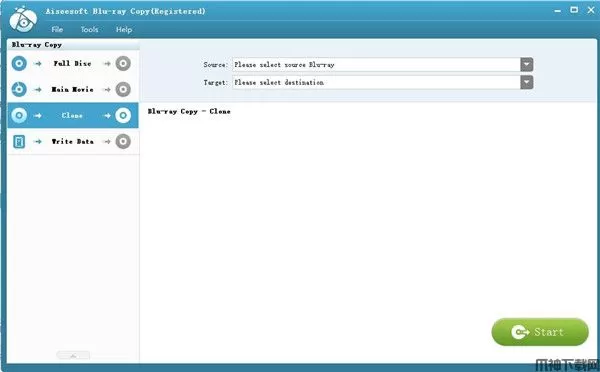Image resolution: width=600 pixels, height=372 pixels.
Task: Click the Main Movie source disc icon
Action: coord(19,90)
